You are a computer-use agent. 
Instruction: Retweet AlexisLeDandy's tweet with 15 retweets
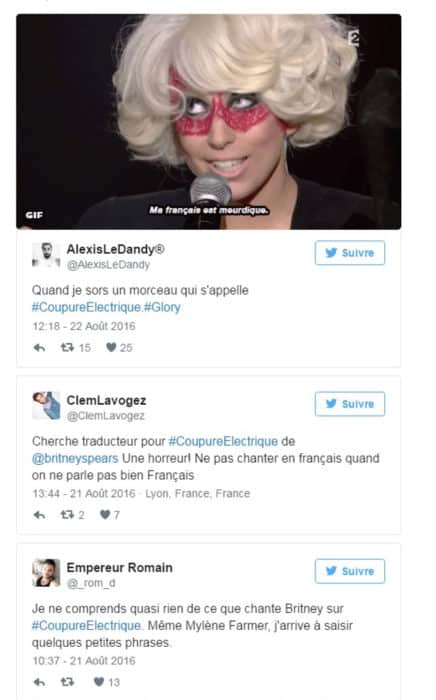click(67, 347)
